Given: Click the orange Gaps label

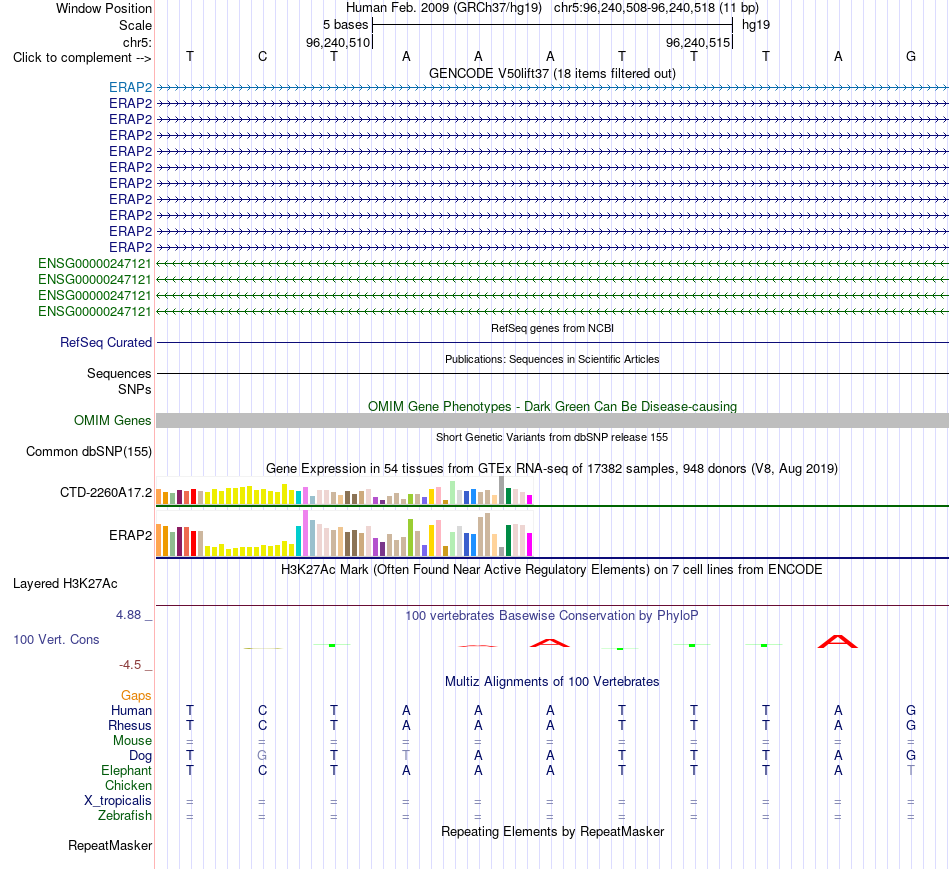Looking at the screenshot, I should pos(136,696).
